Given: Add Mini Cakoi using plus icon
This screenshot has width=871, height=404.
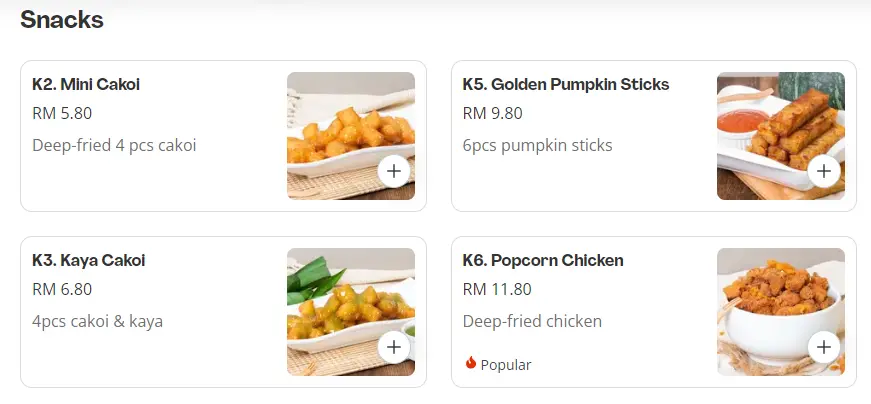Looking at the screenshot, I should [x=394, y=172].
